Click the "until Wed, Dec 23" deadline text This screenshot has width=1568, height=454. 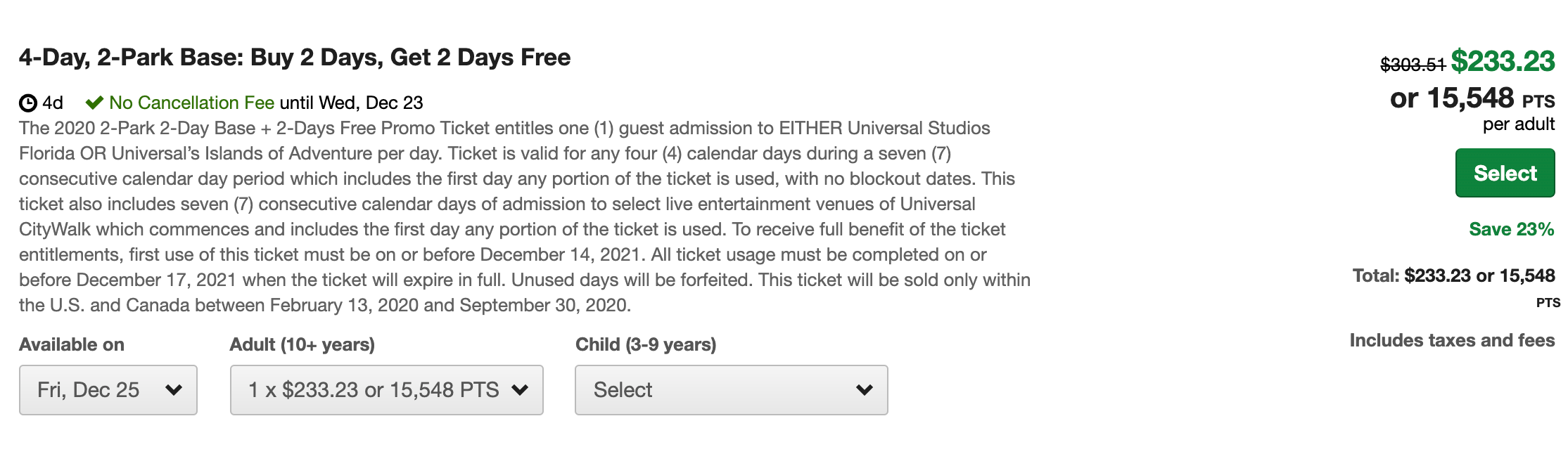tap(351, 103)
